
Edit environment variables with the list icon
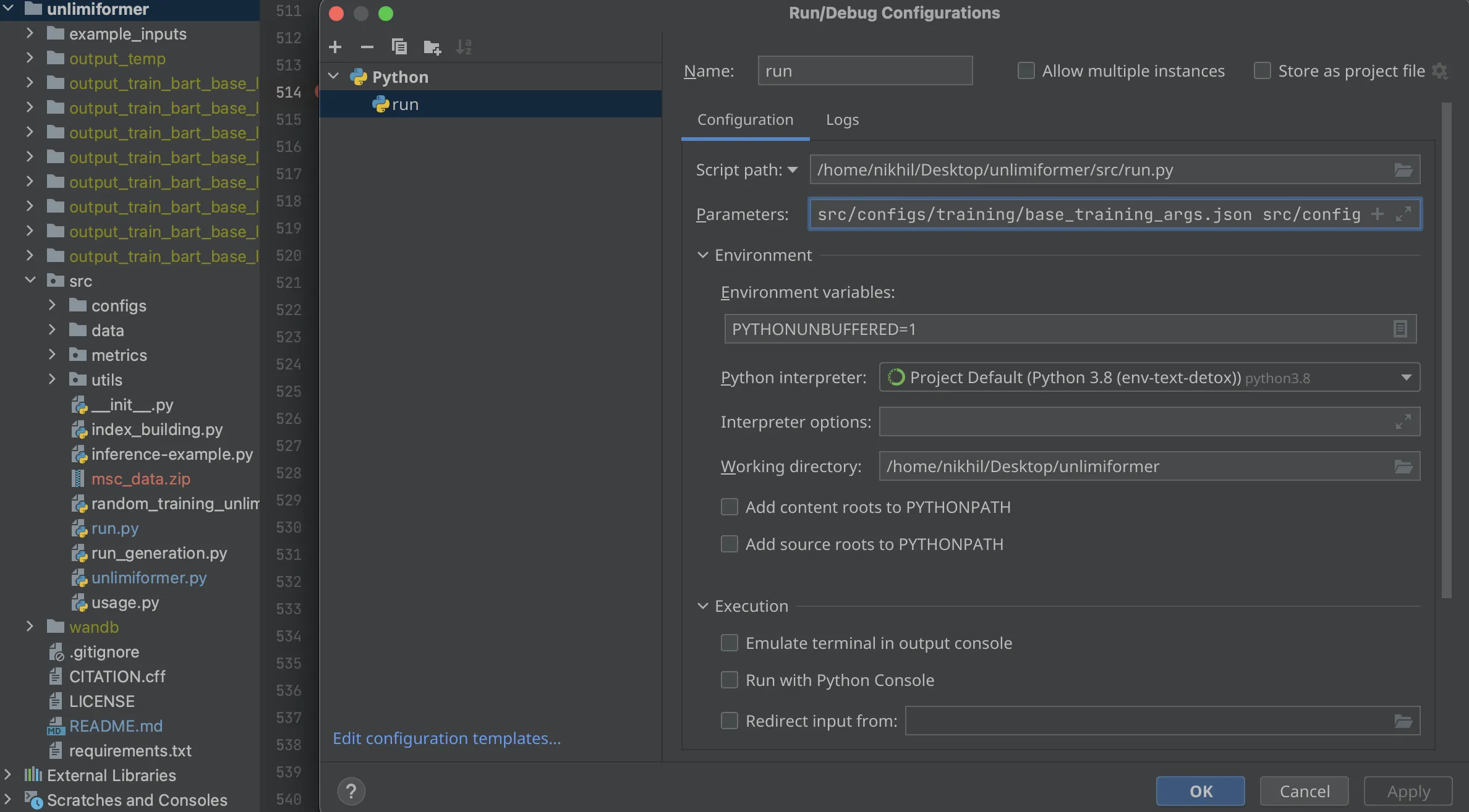1400,329
